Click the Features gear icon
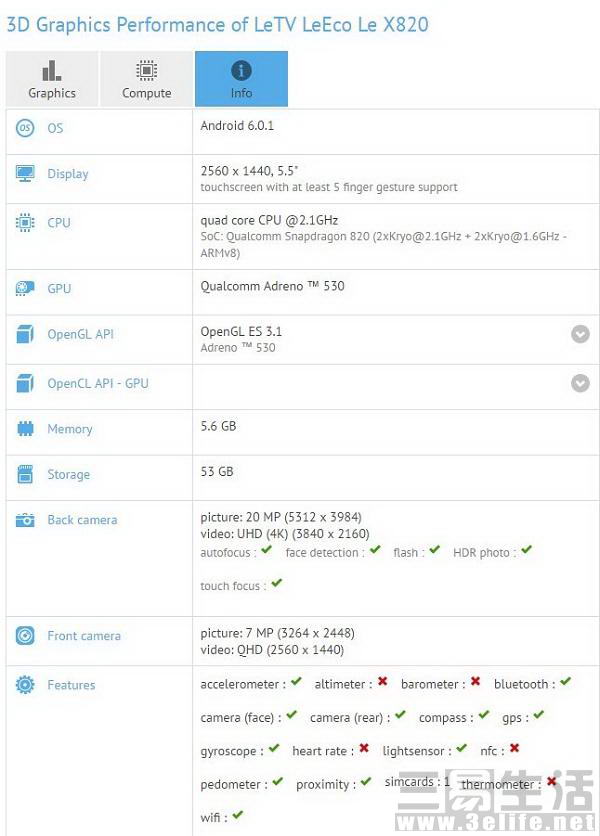This screenshot has width=600, height=836. pyautogui.click(x=25, y=685)
